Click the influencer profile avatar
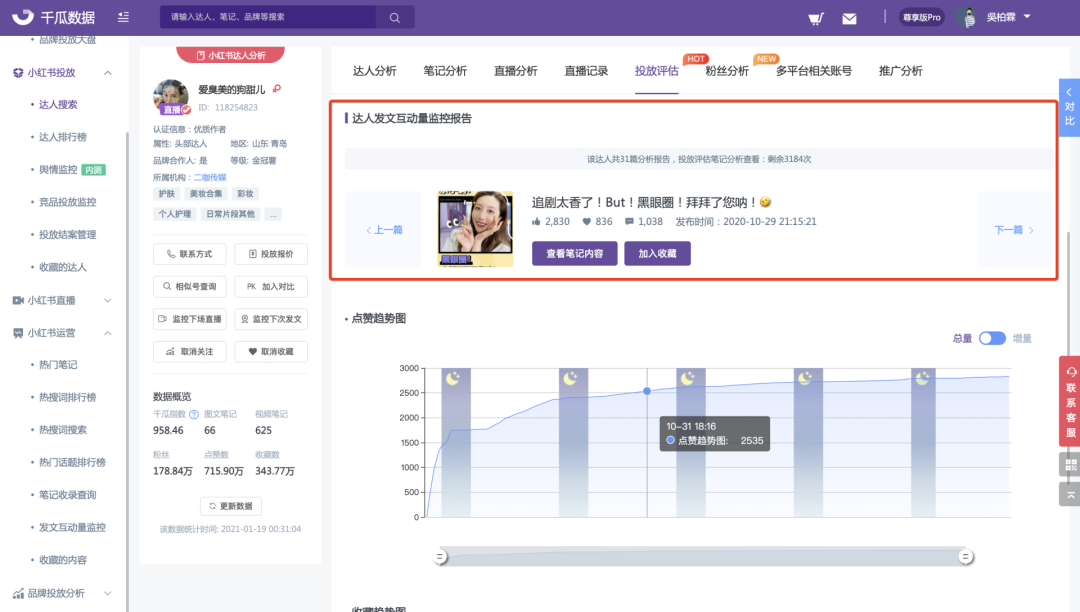1080x612 pixels. 171,97
